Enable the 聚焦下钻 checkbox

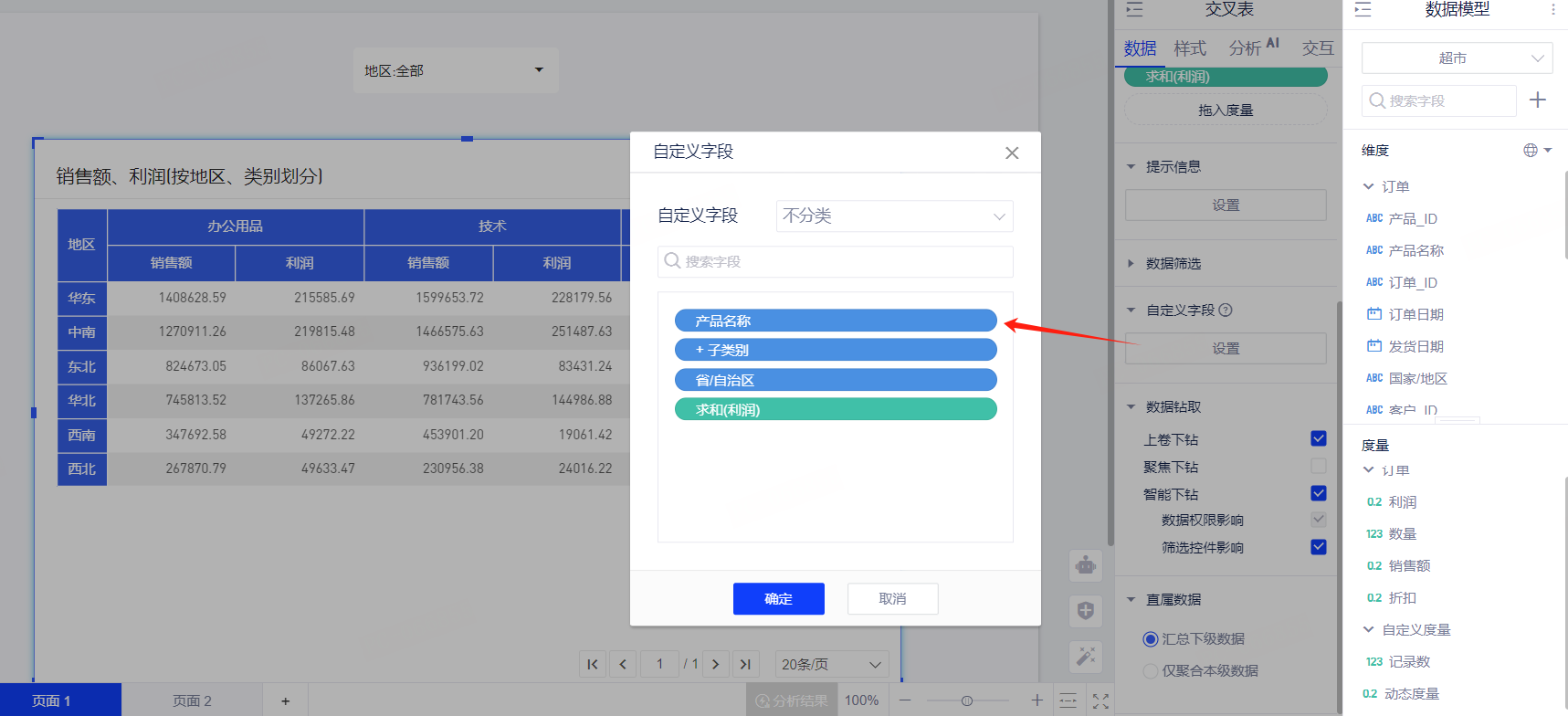coord(1318,467)
